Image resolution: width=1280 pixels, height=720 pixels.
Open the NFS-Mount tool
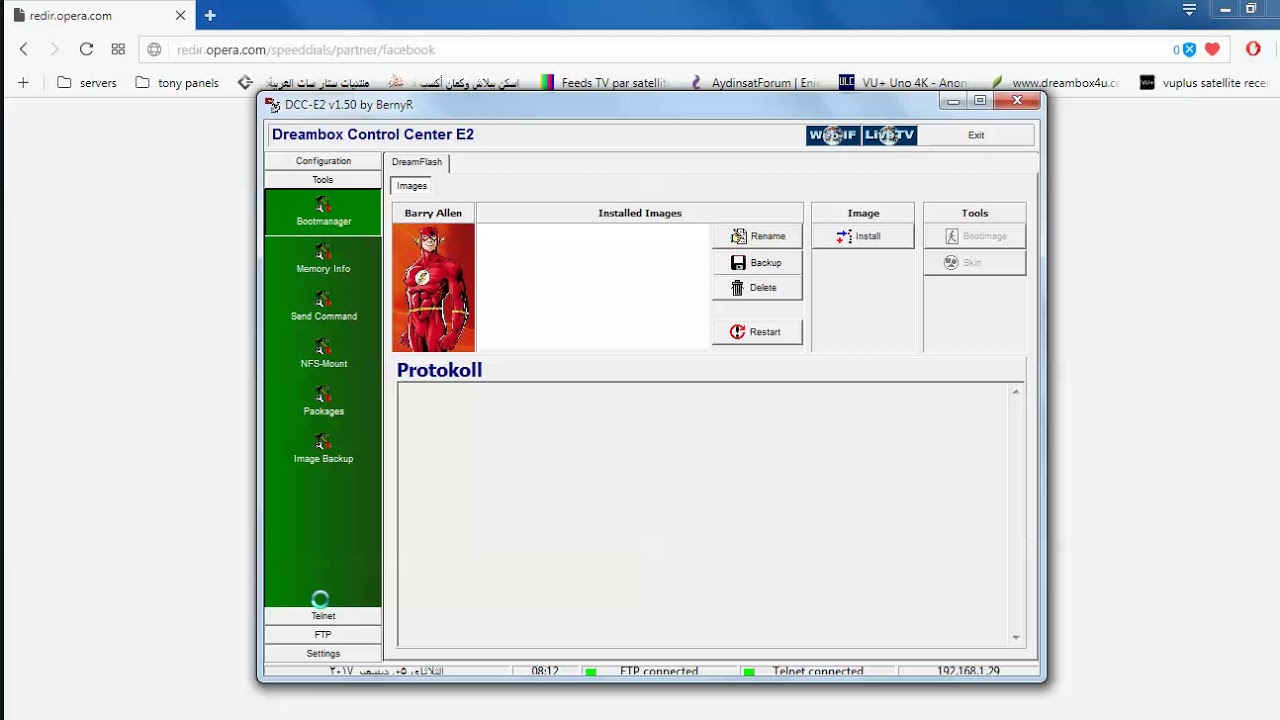coord(323,354)
